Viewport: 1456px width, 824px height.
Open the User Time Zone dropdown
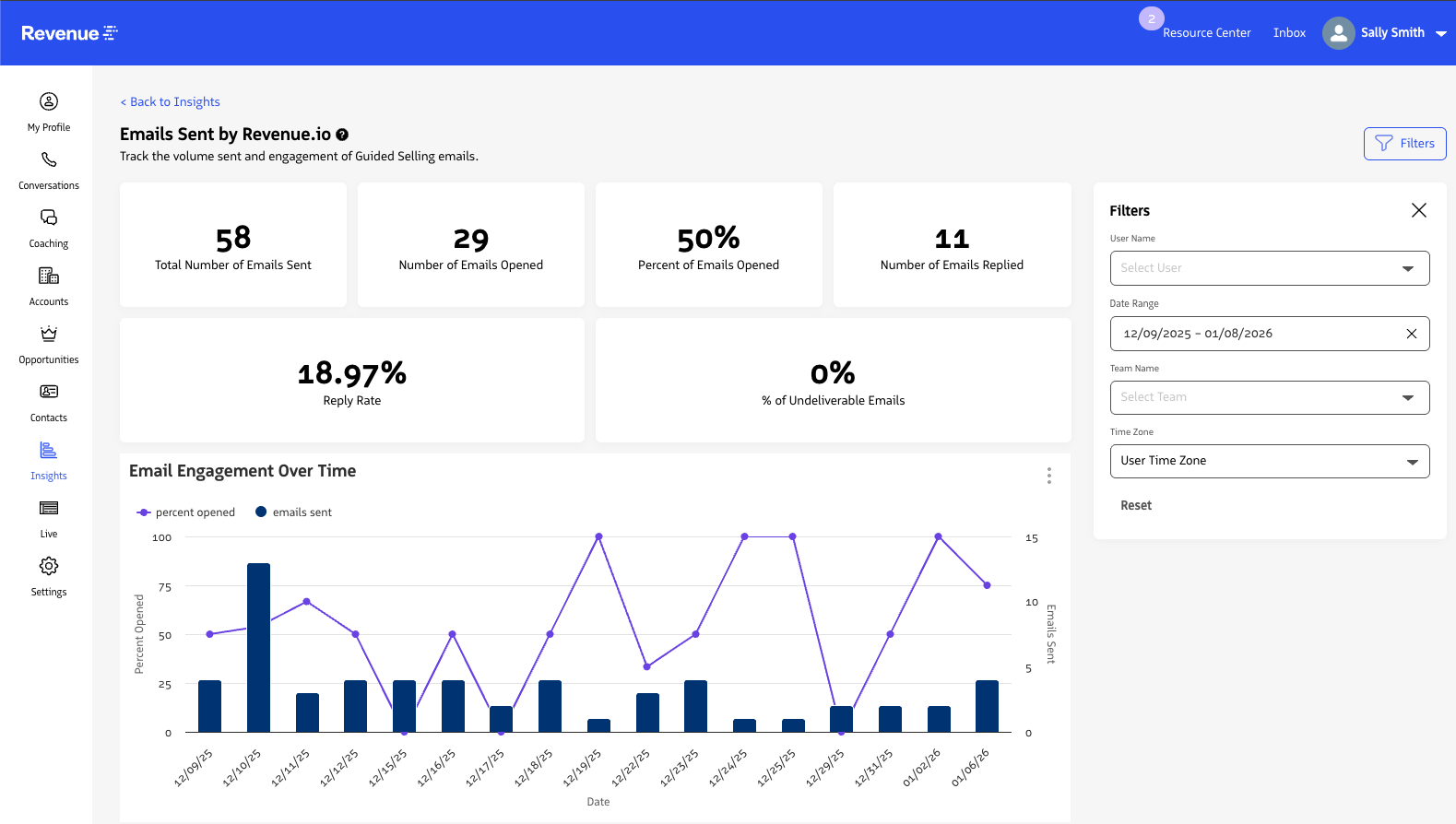pos(1269,461)
